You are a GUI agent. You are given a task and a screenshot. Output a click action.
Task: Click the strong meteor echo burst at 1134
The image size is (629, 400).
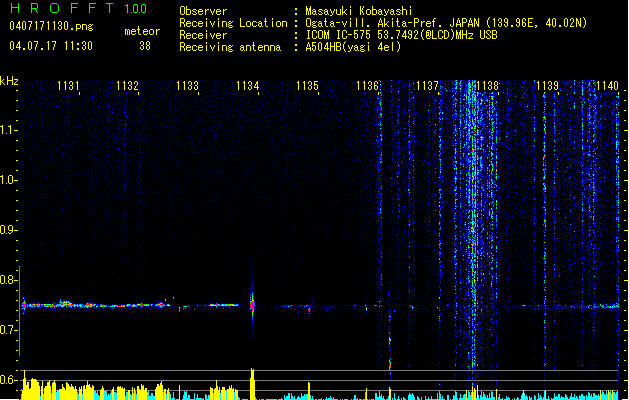point(252,305)
